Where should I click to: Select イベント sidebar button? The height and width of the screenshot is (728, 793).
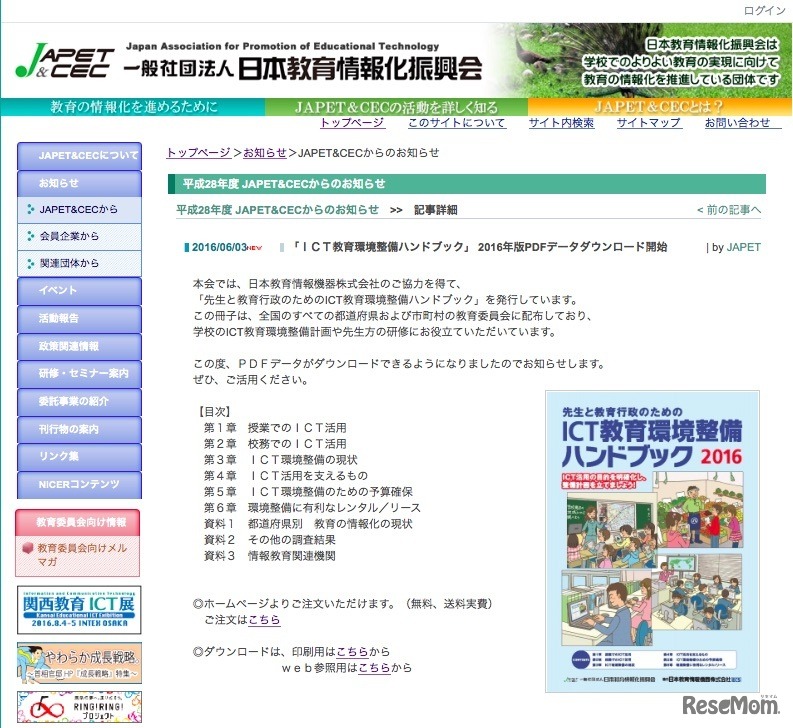[79, 291]
